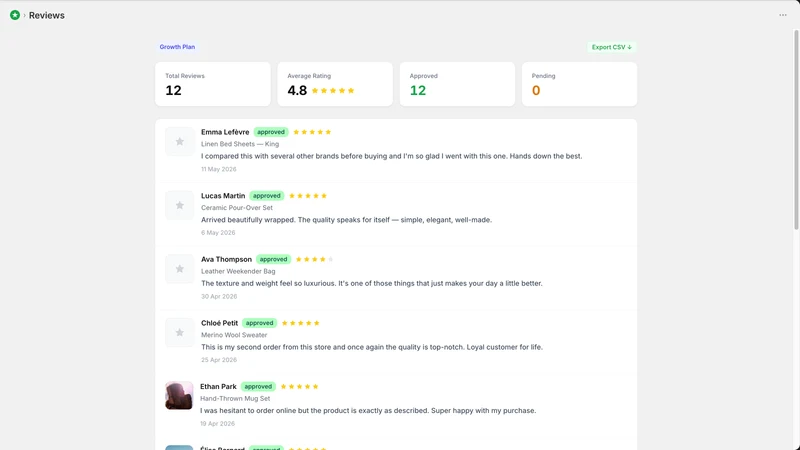Open the three-dot more options menu
This screenshot has height=450, width=800.
tap(783, 15)
